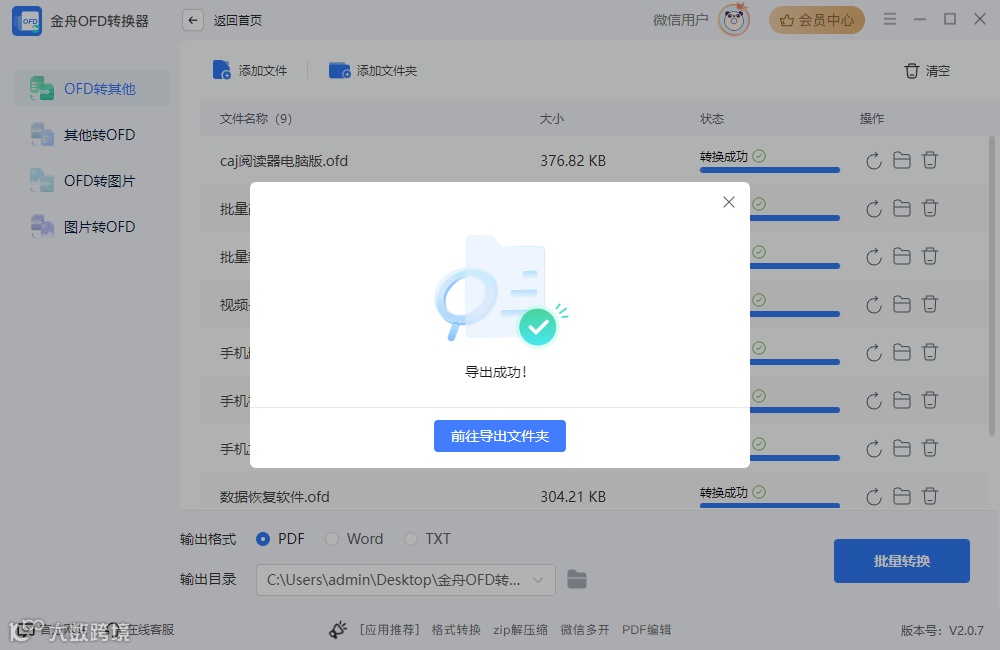1000x650 pixels.
Task: Start conversion with 批量转换 button
Action: coord(901,561)
